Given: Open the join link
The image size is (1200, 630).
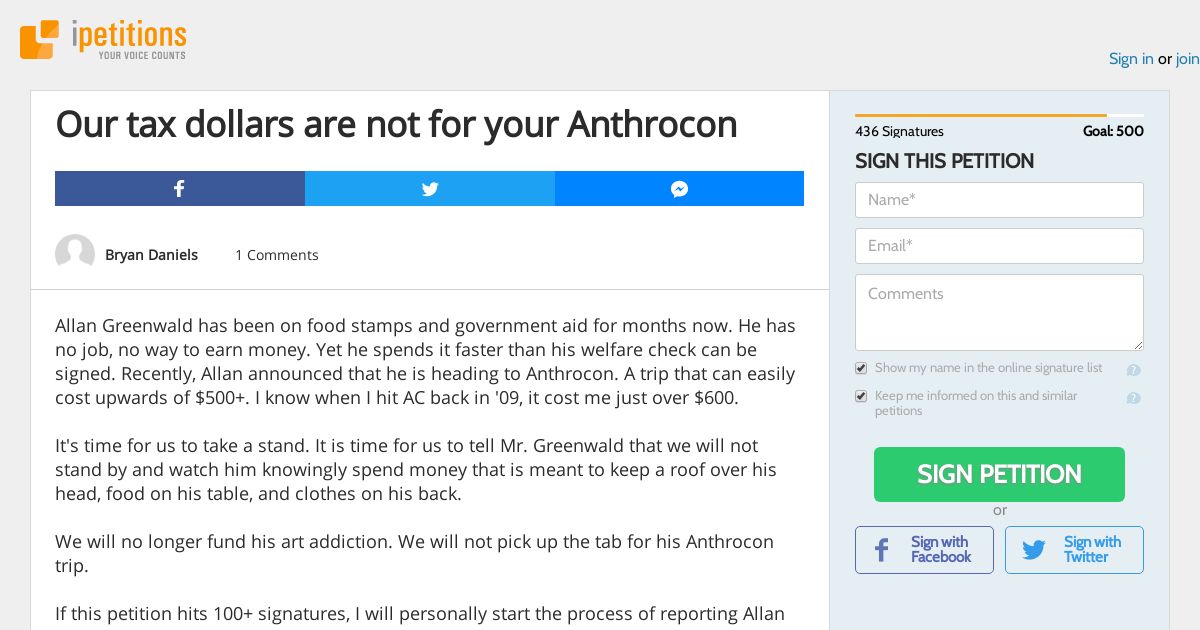Looking at the screenshot, I should pyautogui.click(x=1188, y=59).
